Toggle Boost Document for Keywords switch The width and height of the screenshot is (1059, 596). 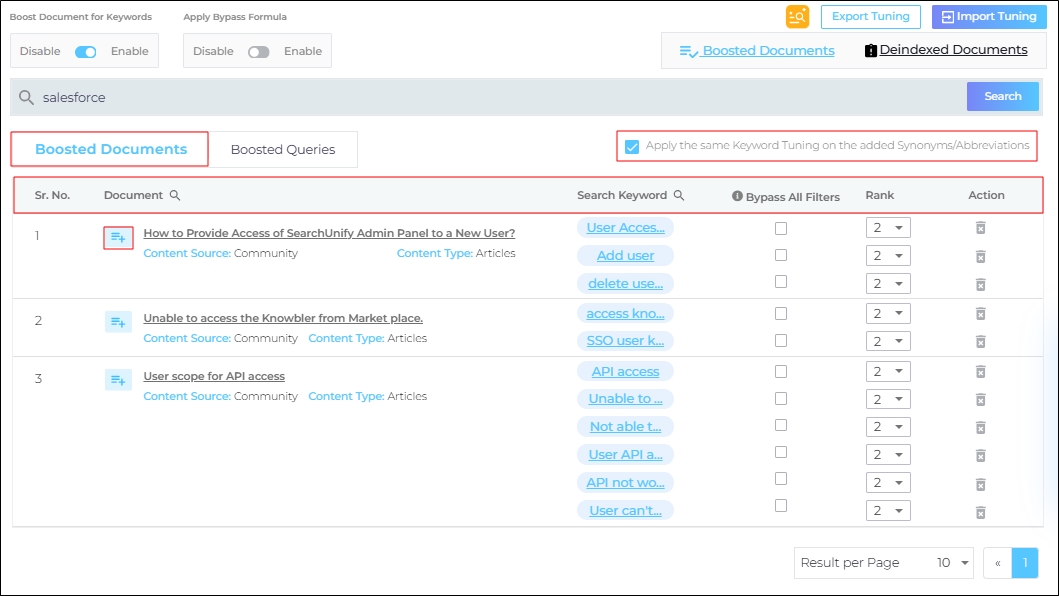(x=86, y=52)
